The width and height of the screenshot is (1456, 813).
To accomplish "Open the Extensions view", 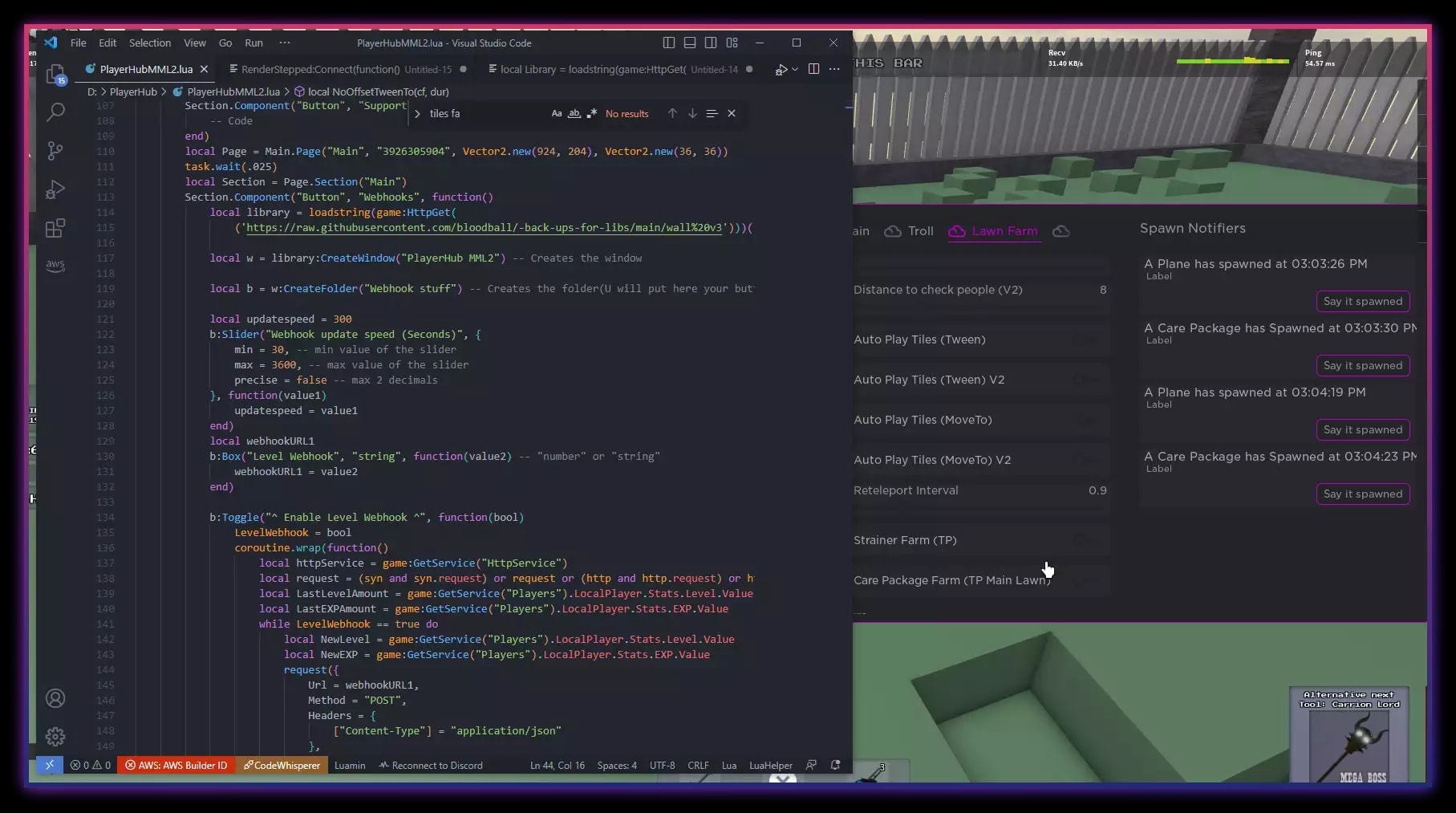I will [x=55, y=229].
